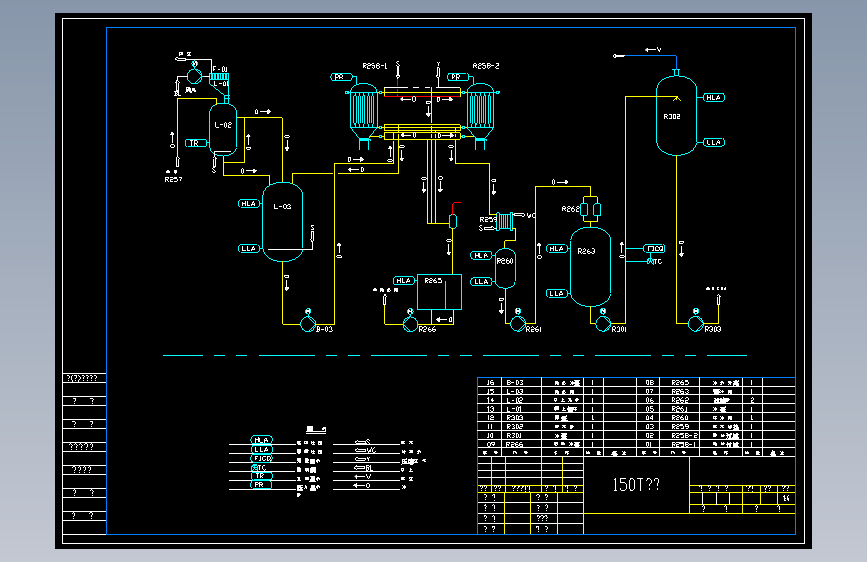Select the L-02 vessel symbol

pyautogui.click(x=223, y=130)
